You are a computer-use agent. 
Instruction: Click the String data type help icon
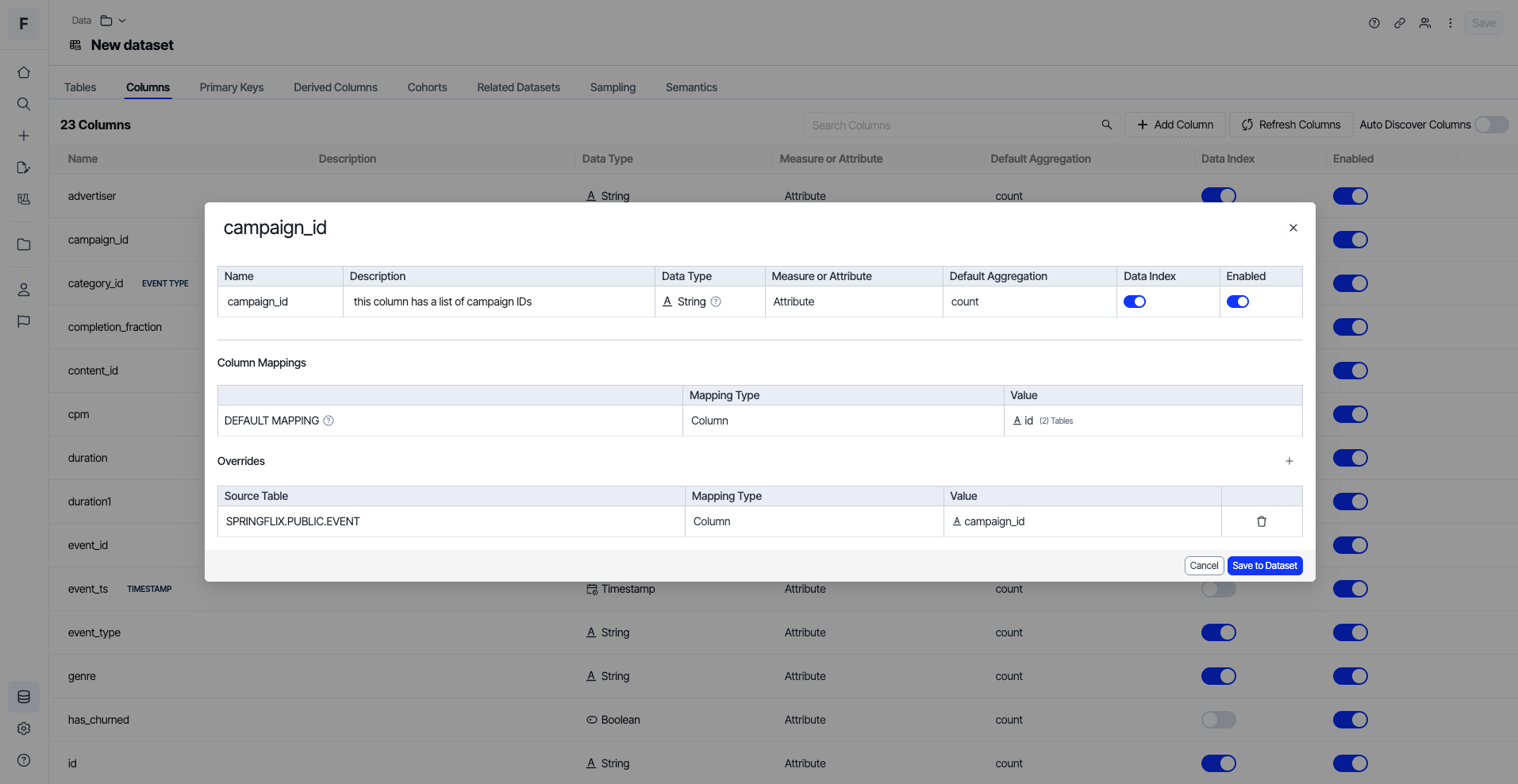(x=716, y=302)
